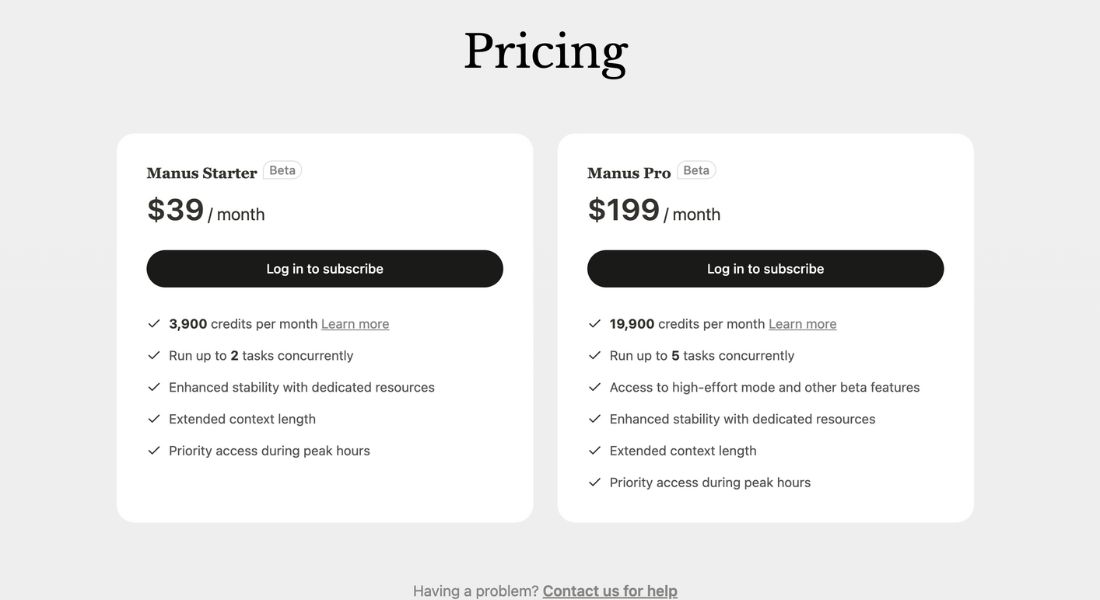Click checkmark beside Access to high-effort mode
The image size is (1100, 600).
tap(594, 387)
